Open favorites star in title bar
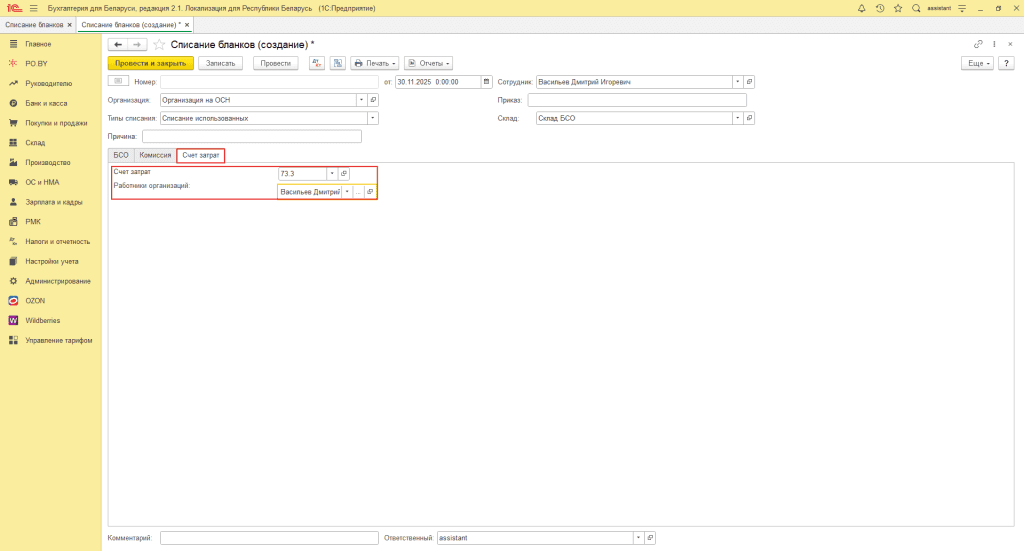Image resolution: width=1024 pixels, height=551 pixels. pos(898,8)
